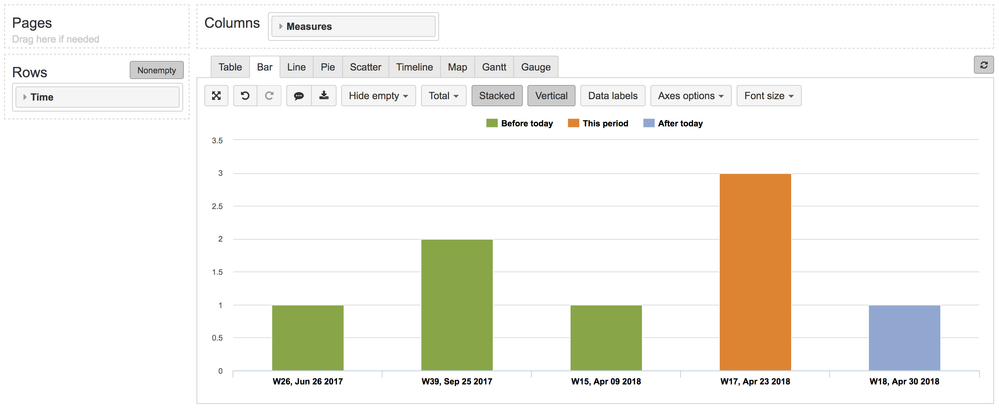Open the comment bubble icon

[x=299, y=96]
